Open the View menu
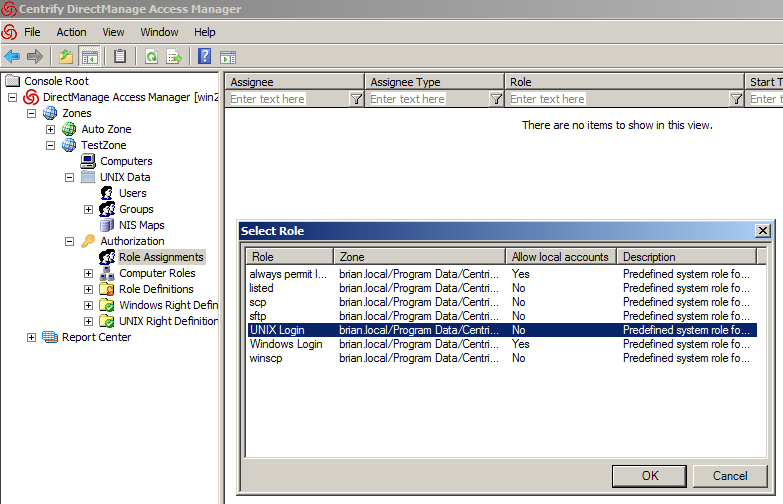 pyautogui.click(x=113, y=32)
